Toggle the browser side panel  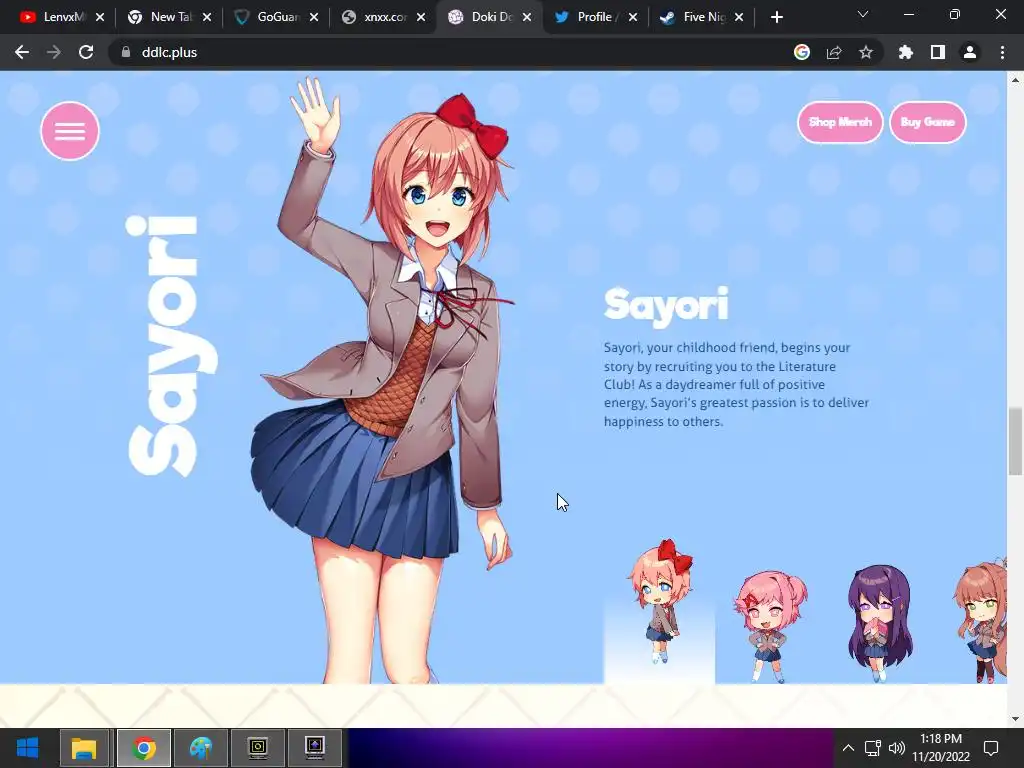pyautogui.click(x=938, y=52)
